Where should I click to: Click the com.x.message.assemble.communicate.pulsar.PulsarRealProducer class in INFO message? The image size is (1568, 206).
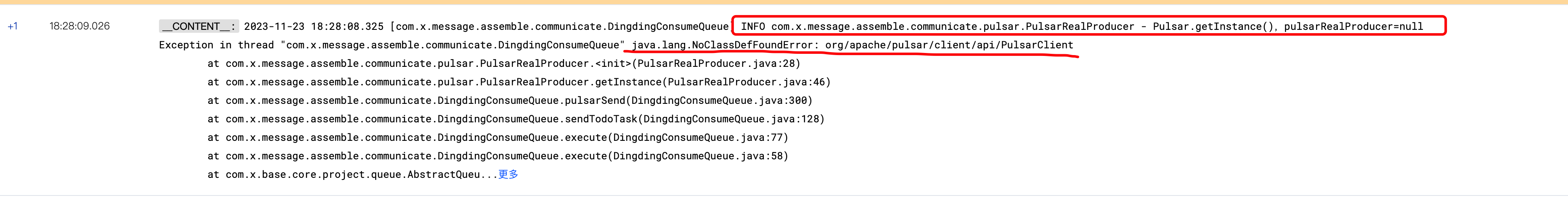pyautogui.click(x=953, y=27)
